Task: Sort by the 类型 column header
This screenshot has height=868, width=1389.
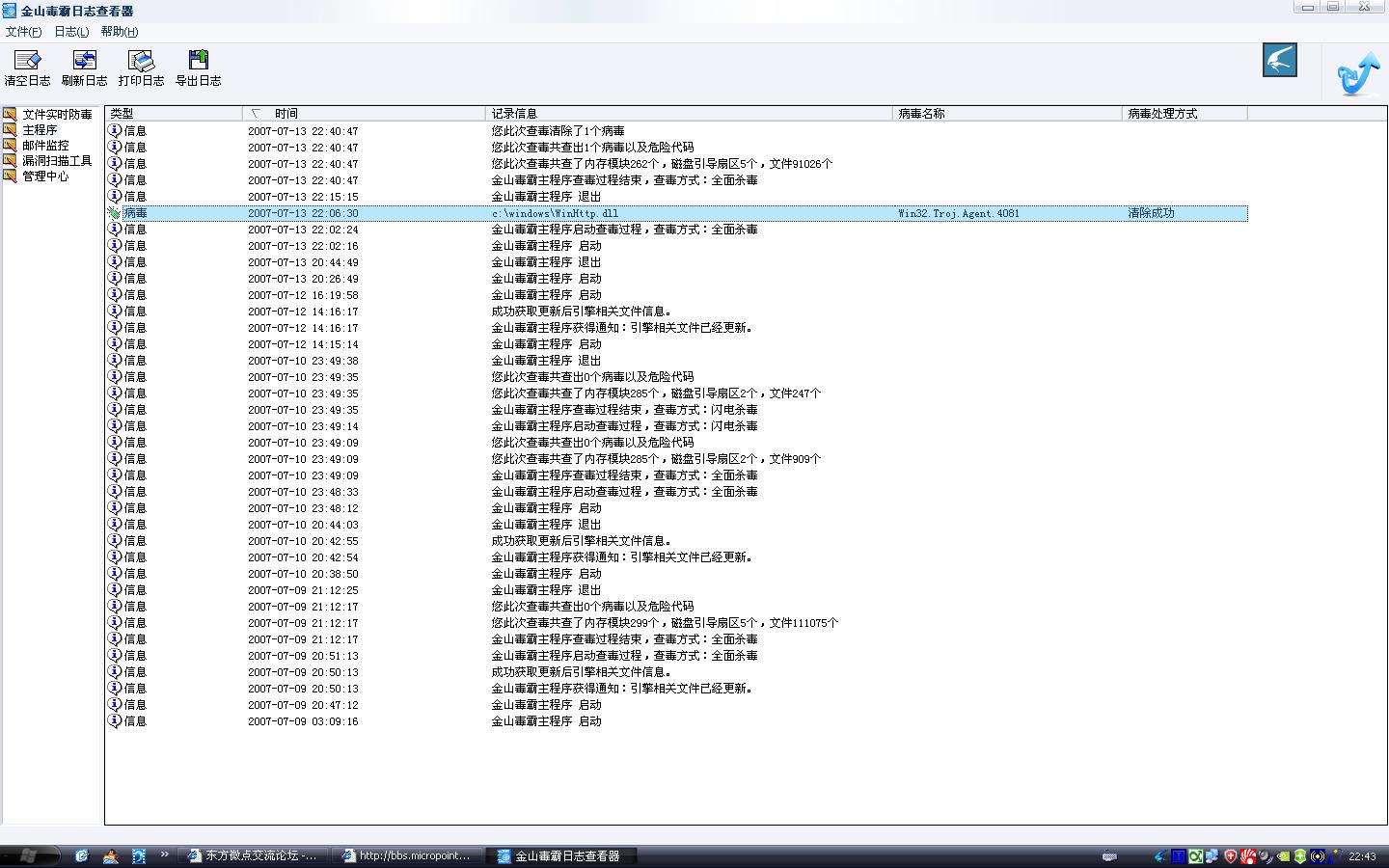Action: click(174, 113)
